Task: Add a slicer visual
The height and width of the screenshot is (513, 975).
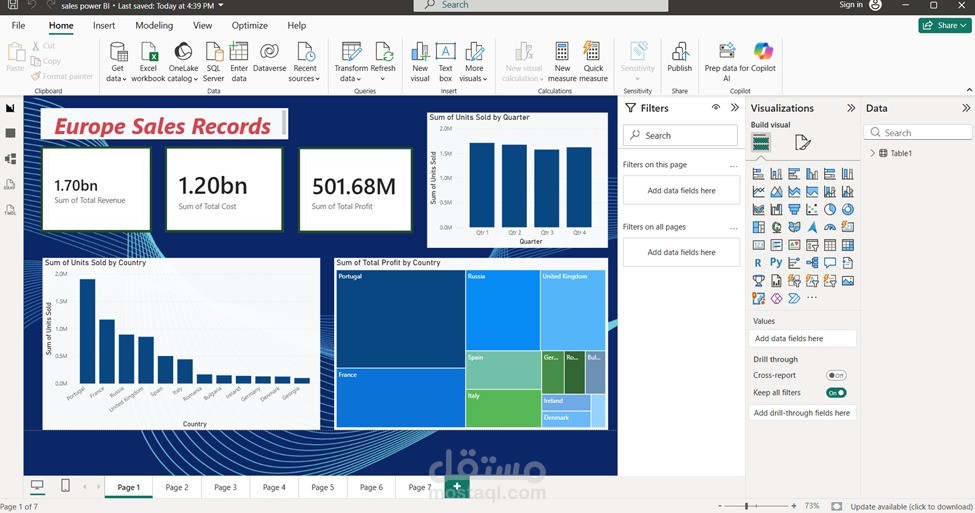Action: (x=812, y=245)
